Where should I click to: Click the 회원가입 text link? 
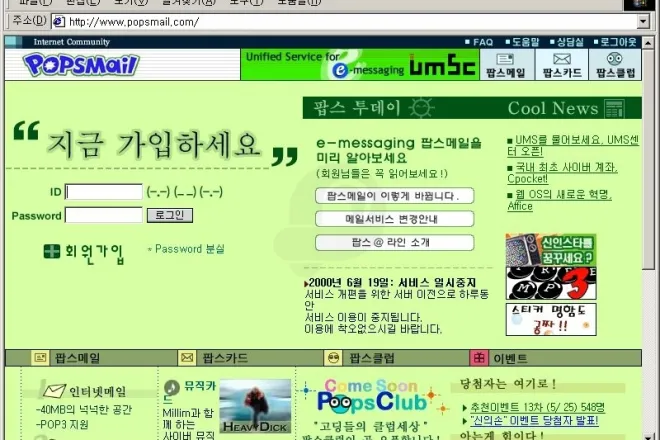(x=94, y=253)
